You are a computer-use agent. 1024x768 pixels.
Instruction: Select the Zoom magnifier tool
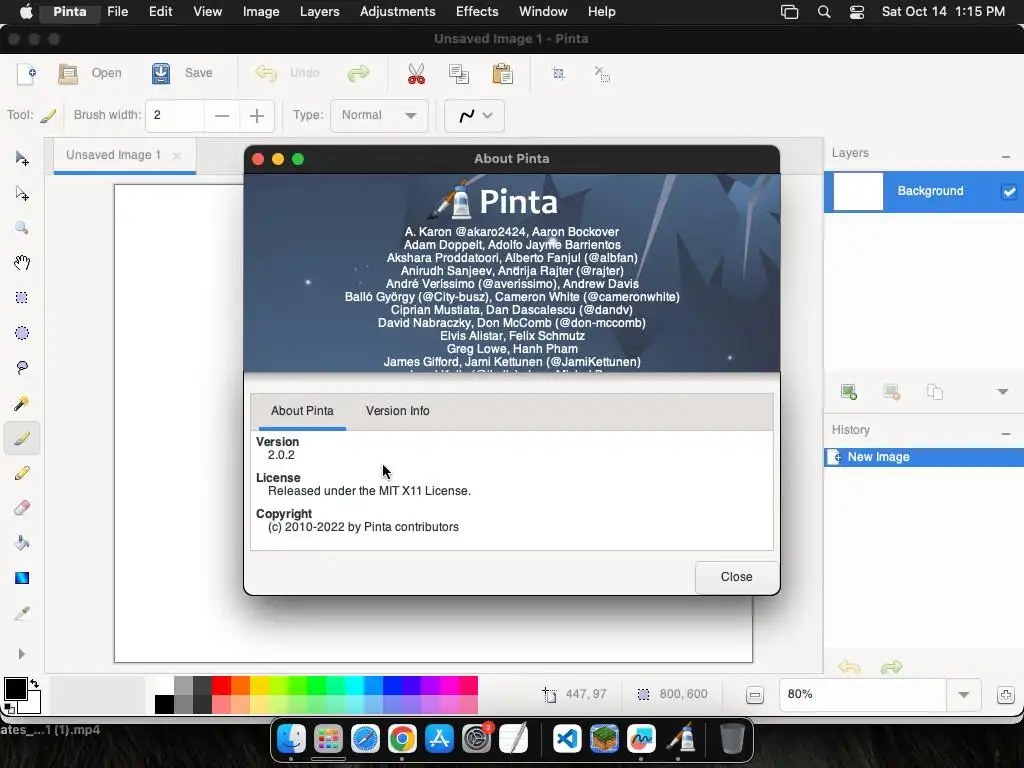point(22,228)
